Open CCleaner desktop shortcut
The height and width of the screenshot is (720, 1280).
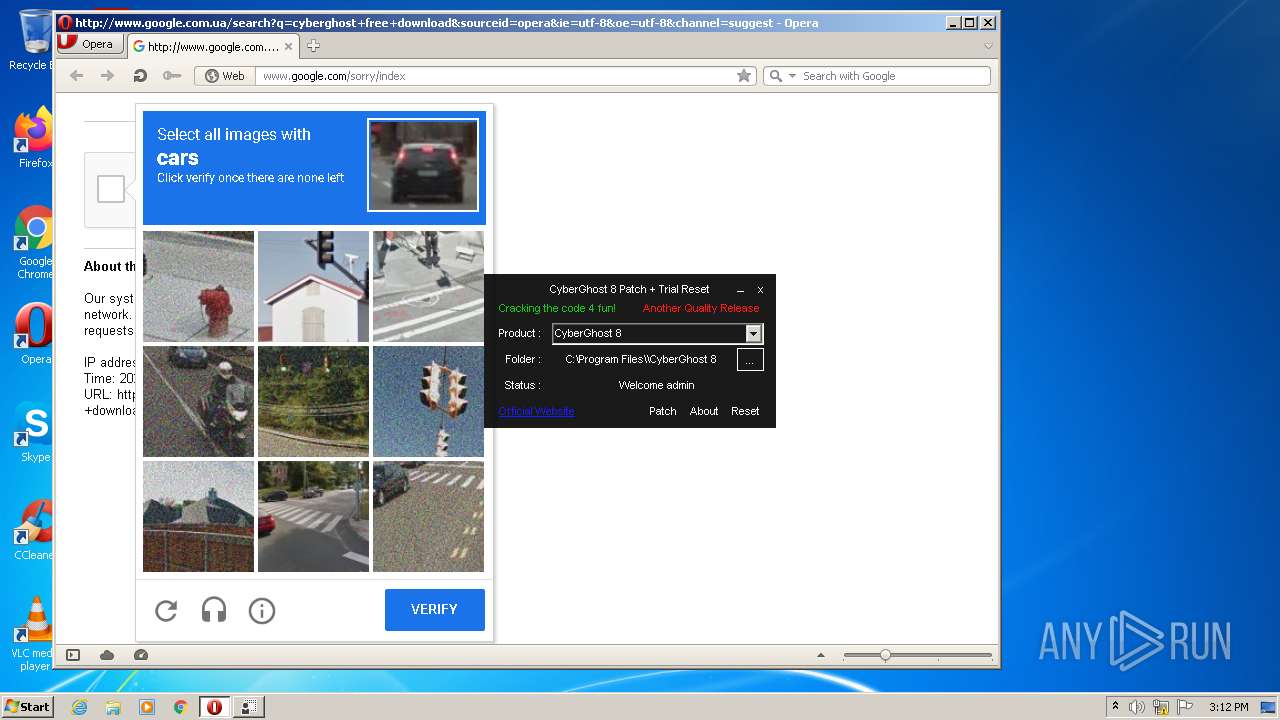[x=34, y=530]
